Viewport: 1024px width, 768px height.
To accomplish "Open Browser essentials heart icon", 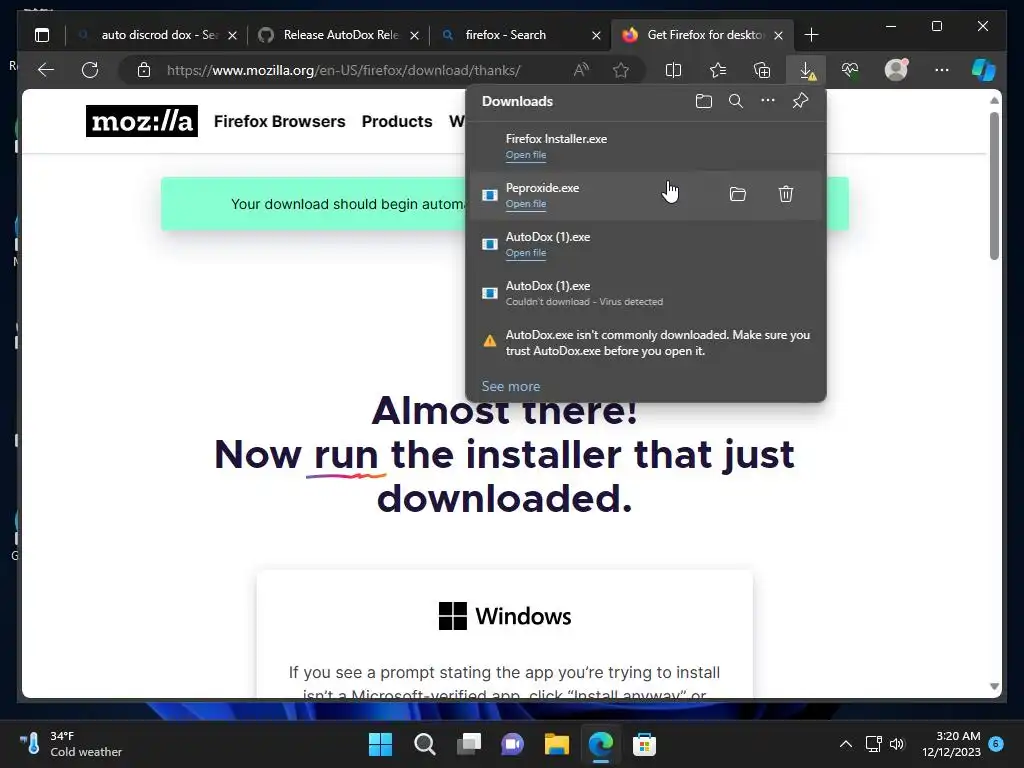I will [x=850, y=70].
